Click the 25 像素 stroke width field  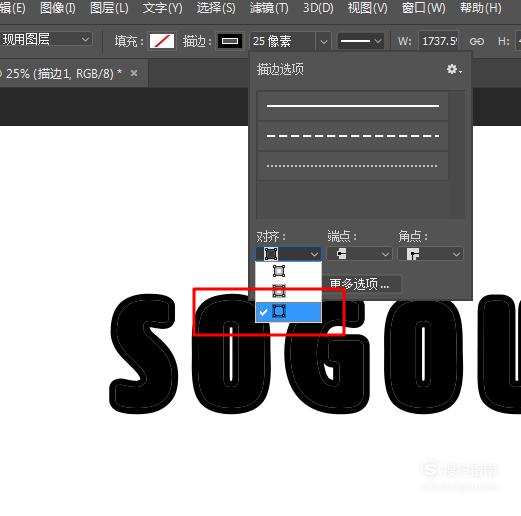click(282, 41)
